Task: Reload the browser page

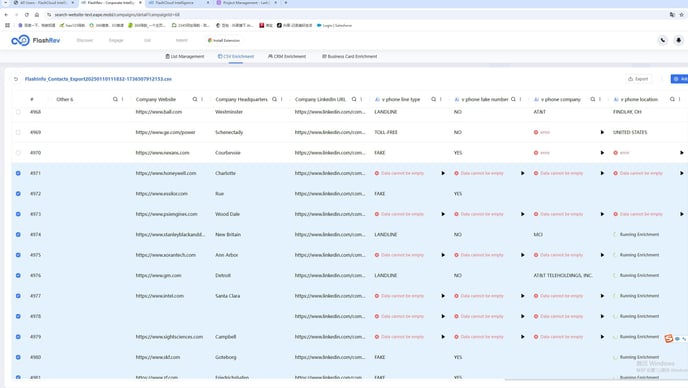Action: tap(26, 14)
